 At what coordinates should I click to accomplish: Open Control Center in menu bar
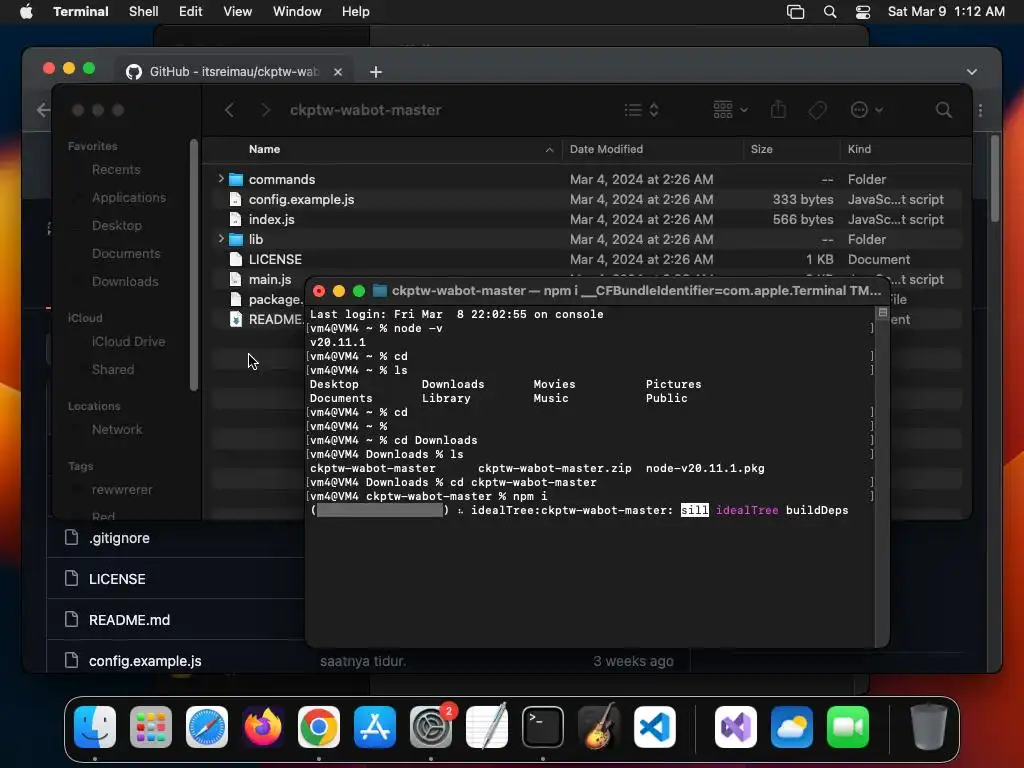click(863, 12)
